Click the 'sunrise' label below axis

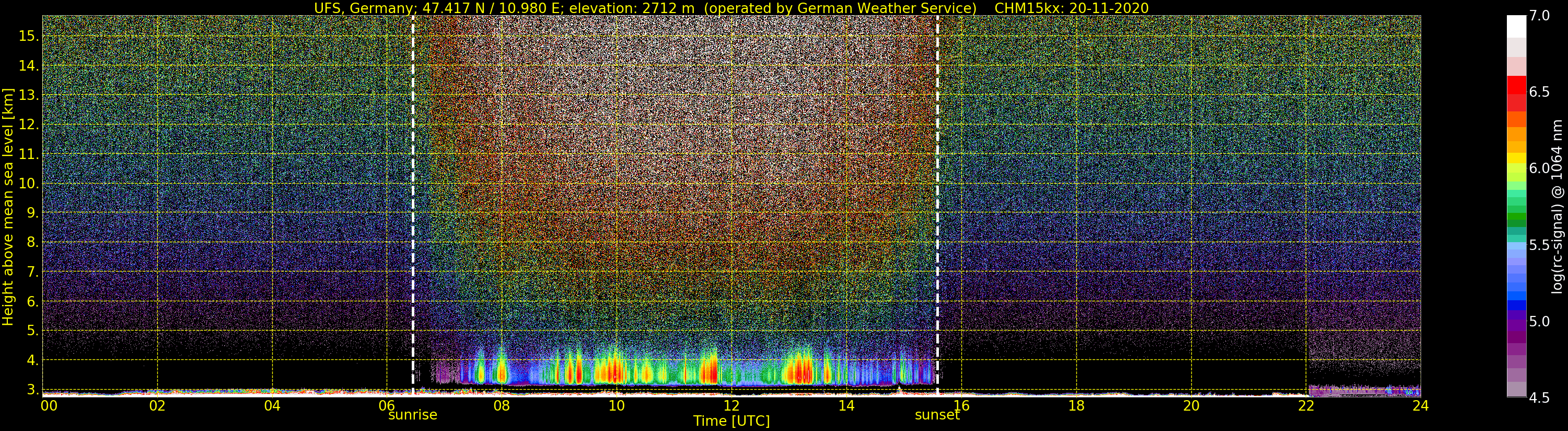413,415
